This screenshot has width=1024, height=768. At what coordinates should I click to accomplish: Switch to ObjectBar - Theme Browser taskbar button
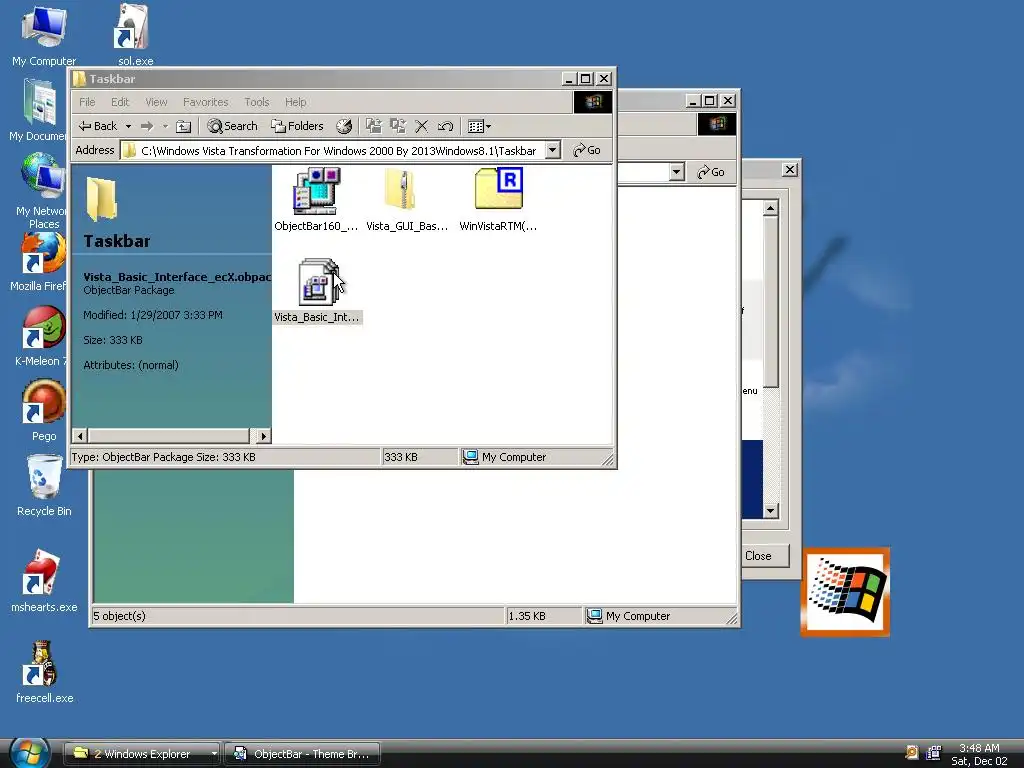pyautogui.click(x=302, y=754)
